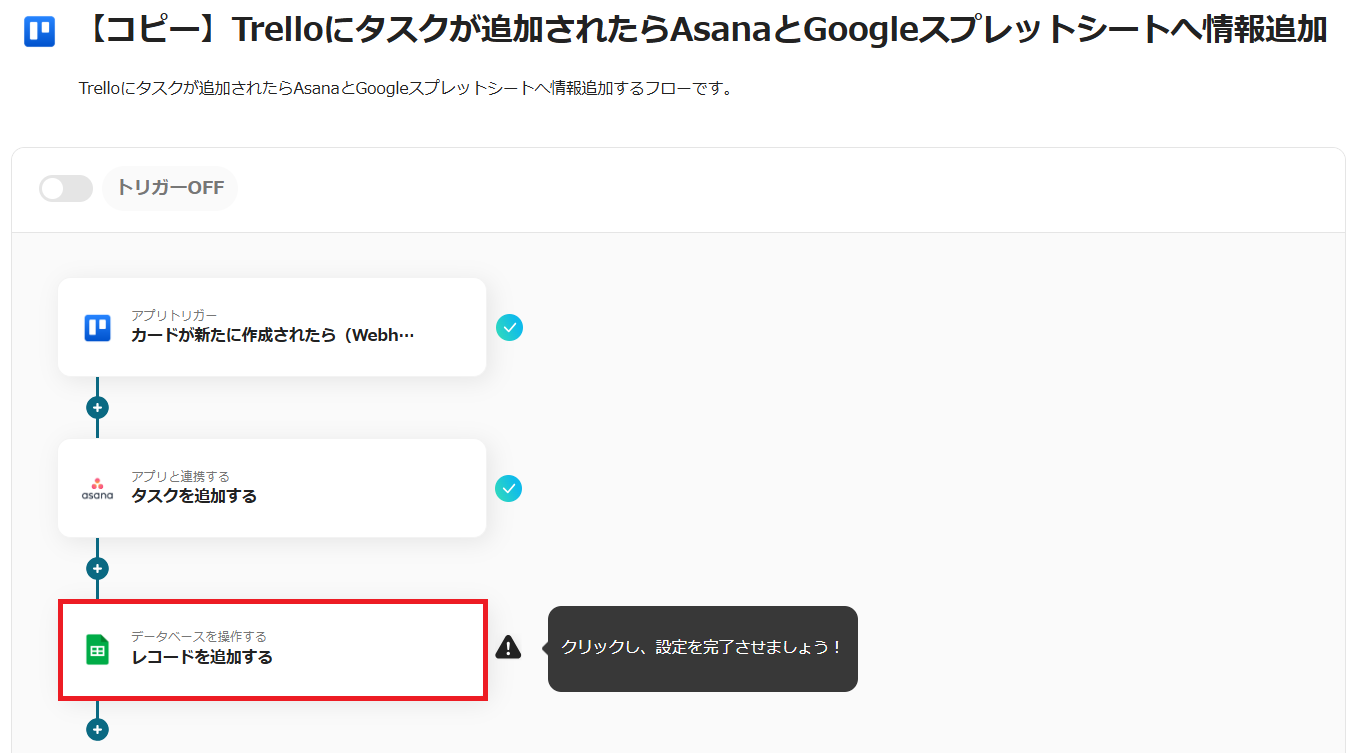Click the warning triangle icon

(508, 648)
